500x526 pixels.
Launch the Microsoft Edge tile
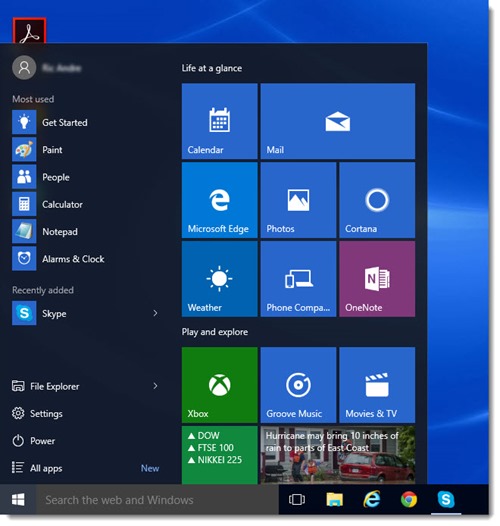pos(219,200)
